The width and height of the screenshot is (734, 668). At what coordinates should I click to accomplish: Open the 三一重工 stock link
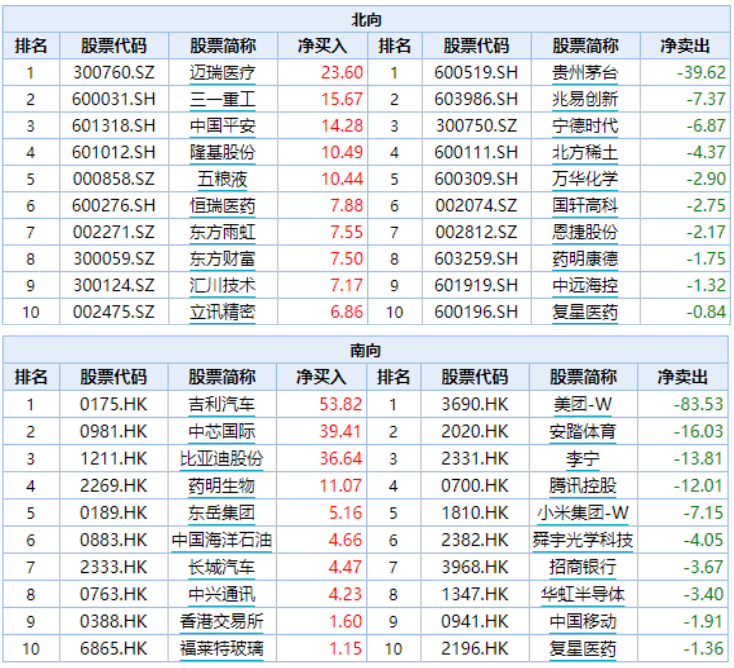click(x=222, y=99)
